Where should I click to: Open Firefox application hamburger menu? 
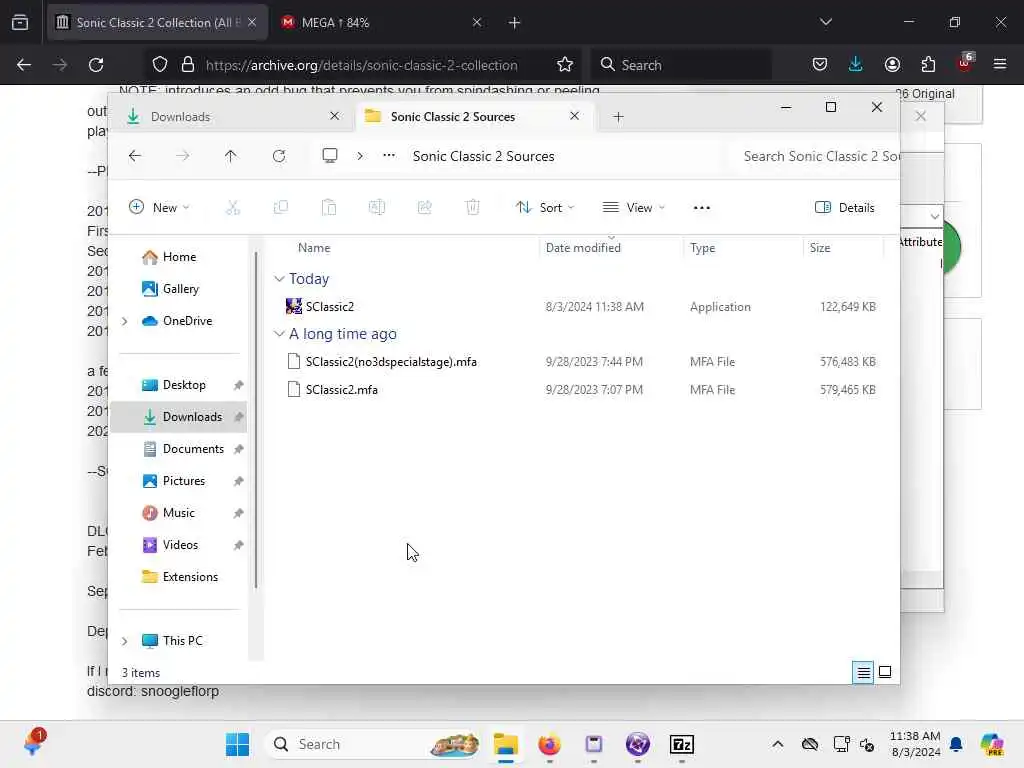click(x=1000, y=64)
